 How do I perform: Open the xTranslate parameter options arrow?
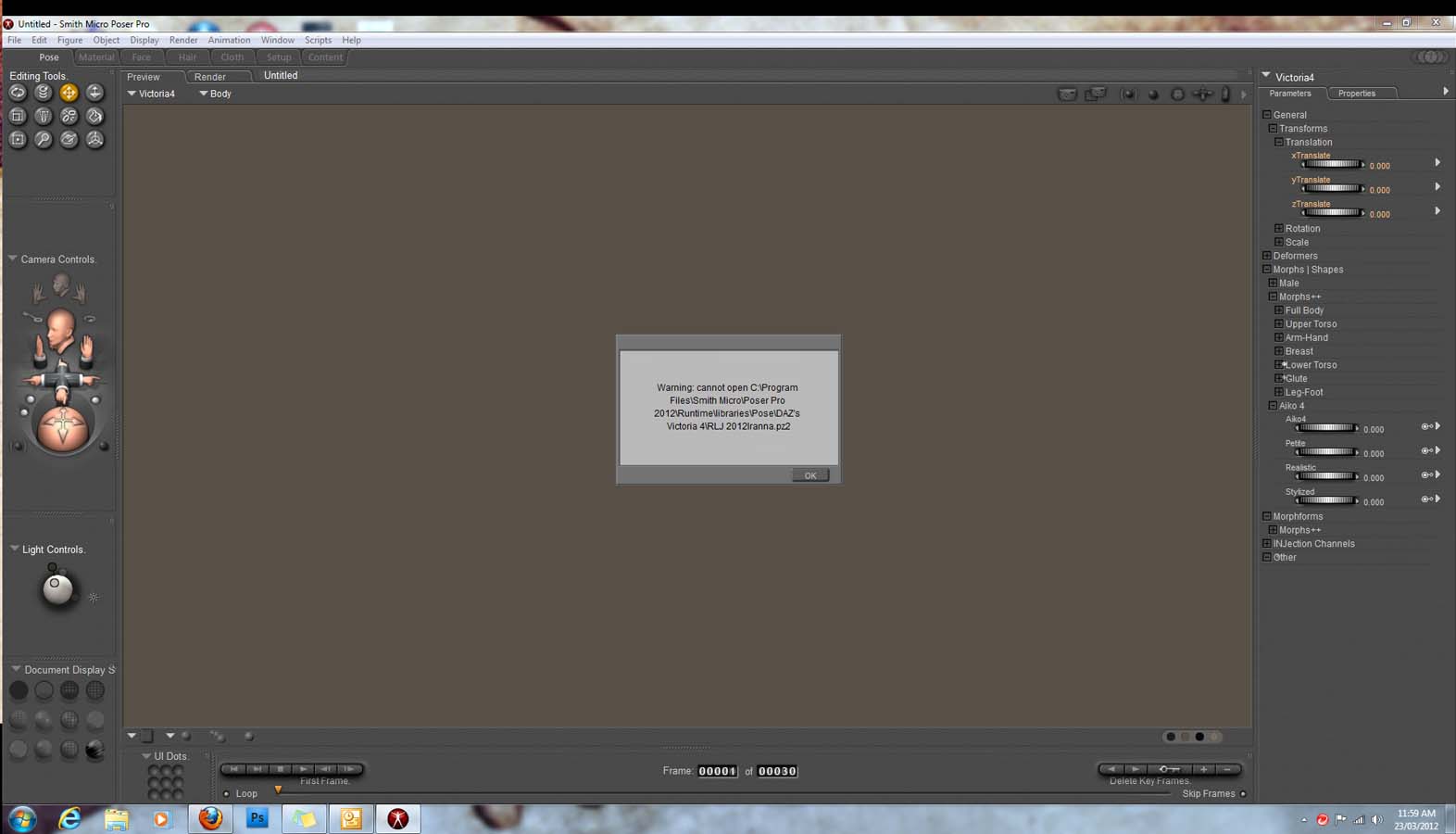pos(1437,162)
